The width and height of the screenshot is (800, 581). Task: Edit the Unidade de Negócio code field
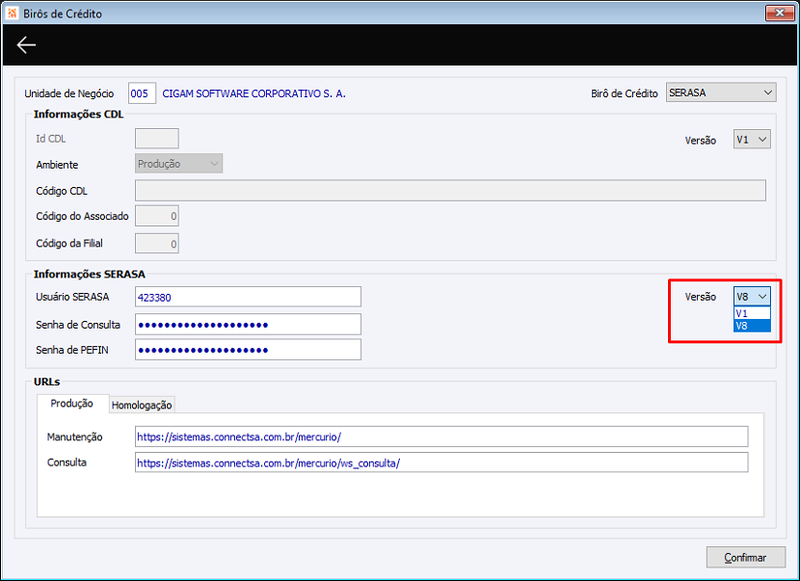tap(142, 93)
